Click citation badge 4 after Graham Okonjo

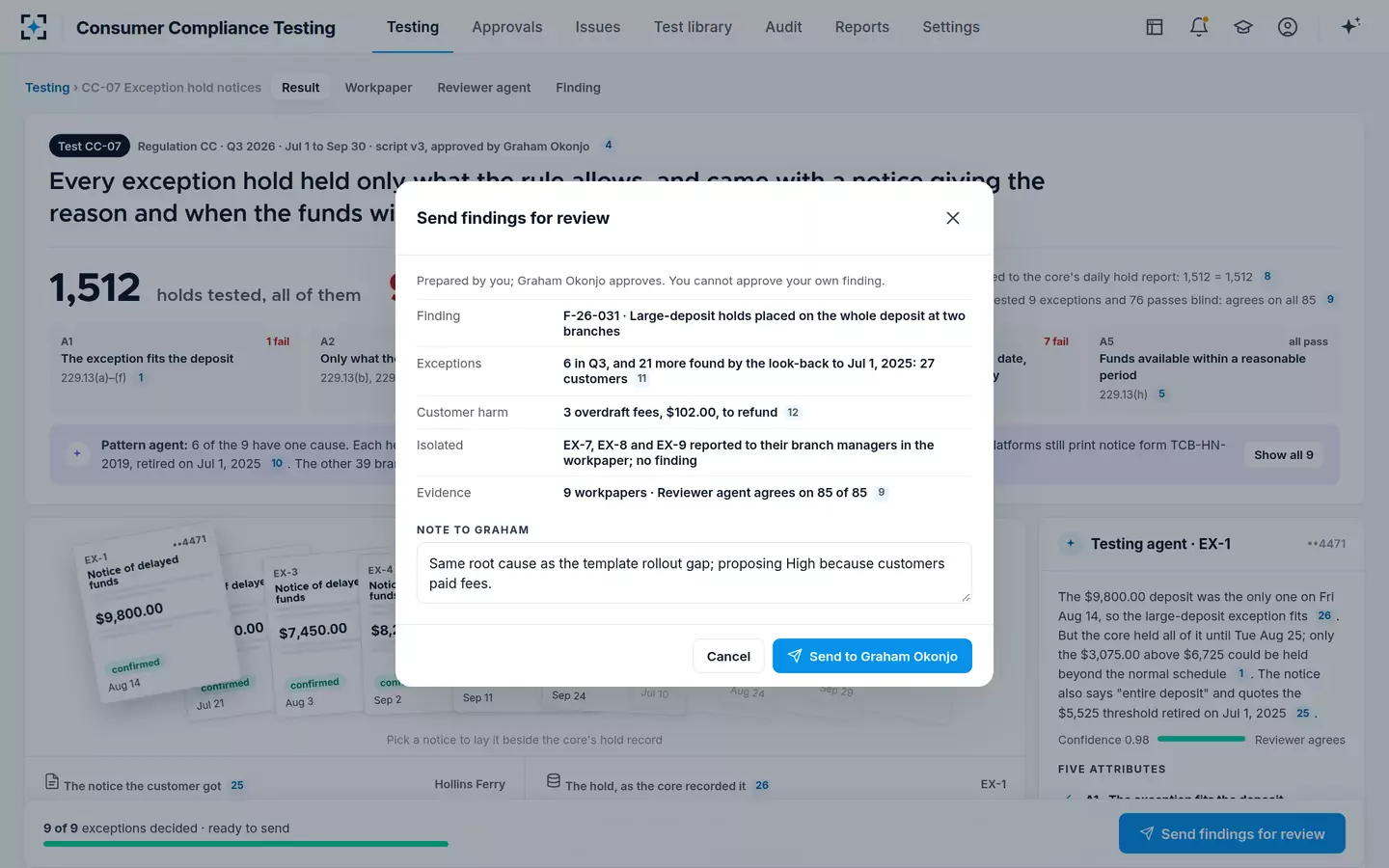point(609,146)
